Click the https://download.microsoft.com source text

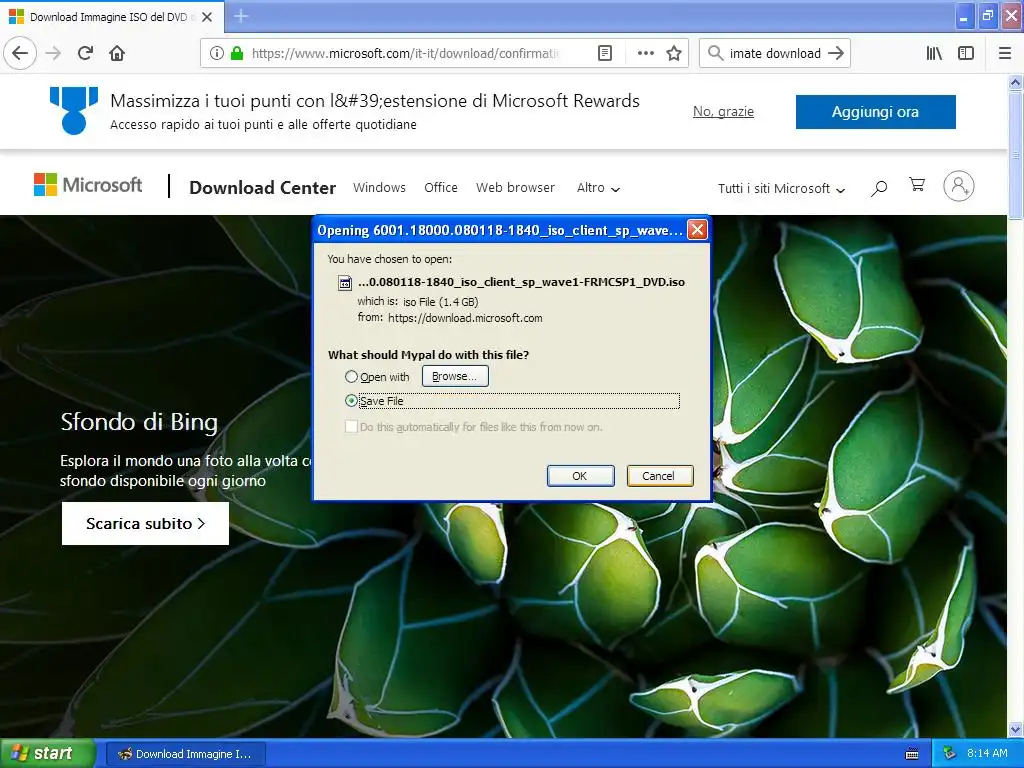[x=465, y=318]
